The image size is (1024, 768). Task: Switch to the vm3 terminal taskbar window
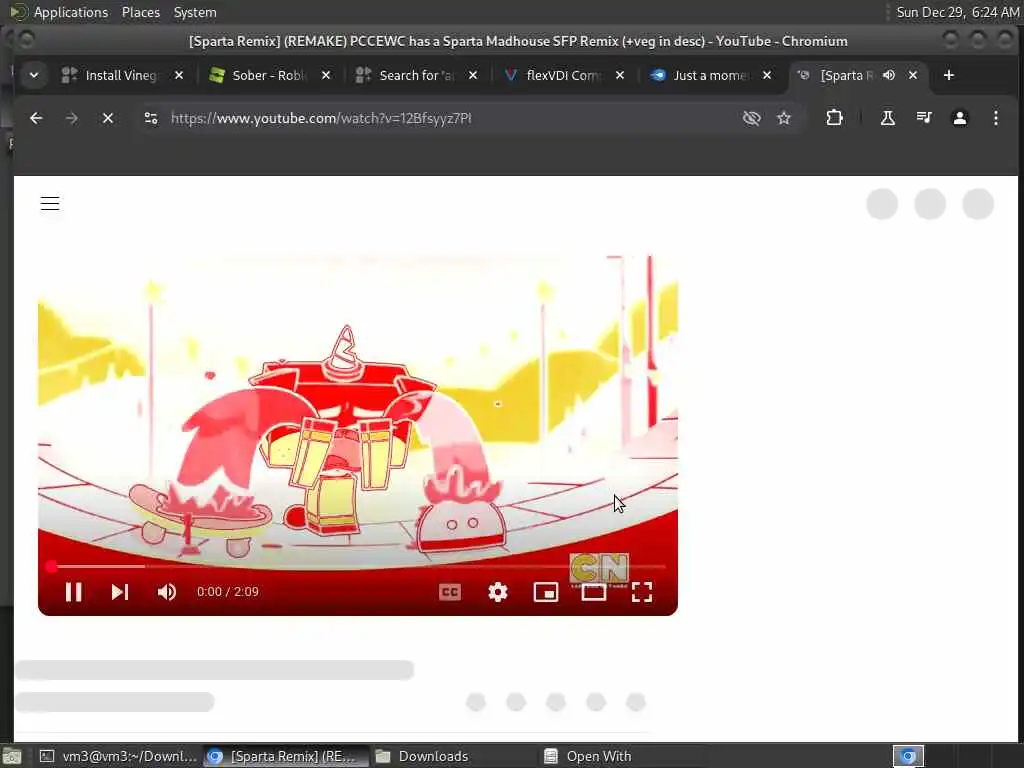pyautogui.click(x=118, y=756)
